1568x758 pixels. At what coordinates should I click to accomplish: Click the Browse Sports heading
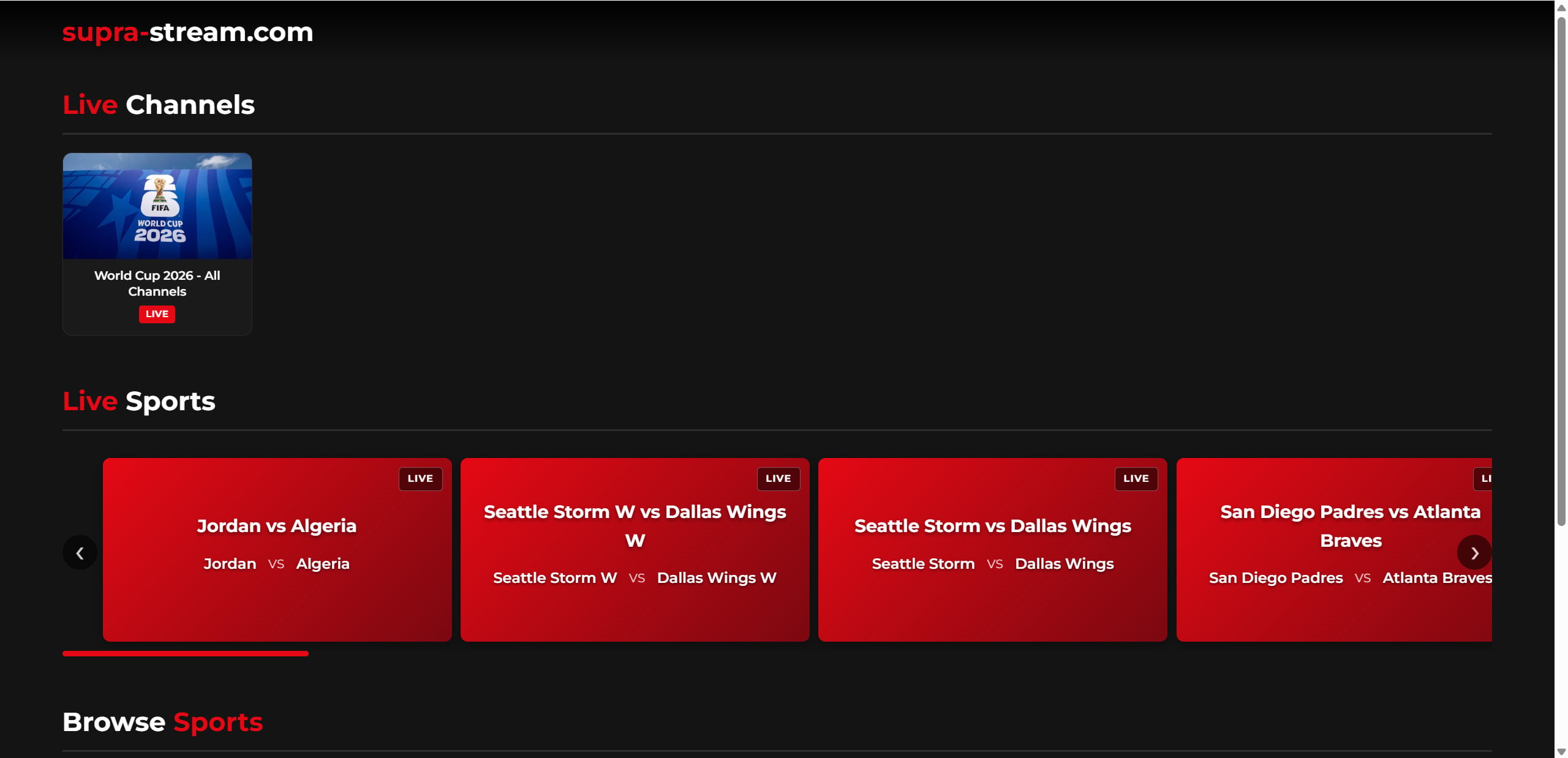(x=163, y=722)
